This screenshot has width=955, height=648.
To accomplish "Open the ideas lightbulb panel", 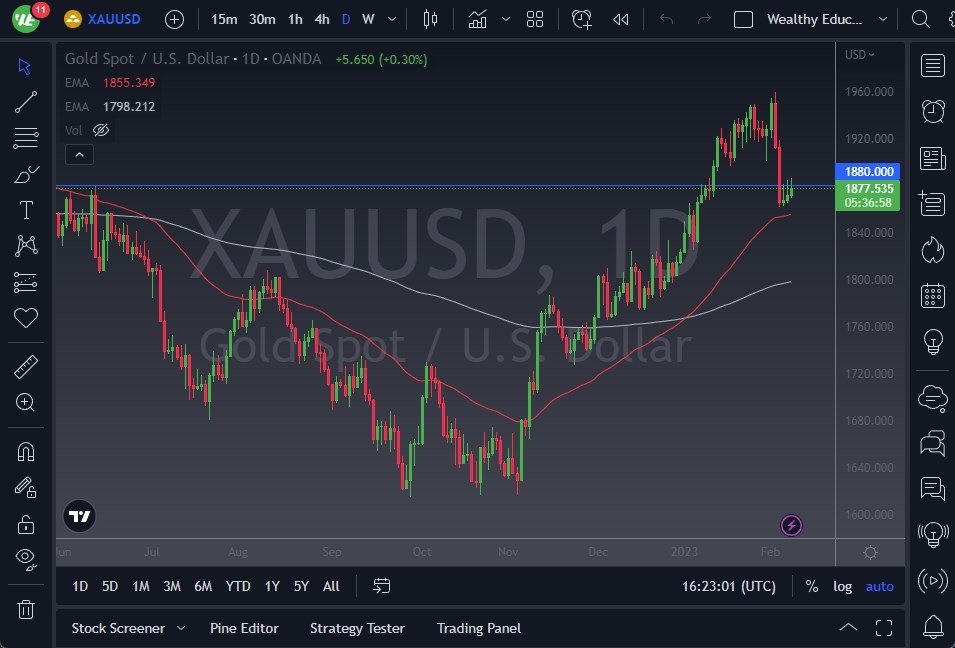I will [x=932, y=341].
